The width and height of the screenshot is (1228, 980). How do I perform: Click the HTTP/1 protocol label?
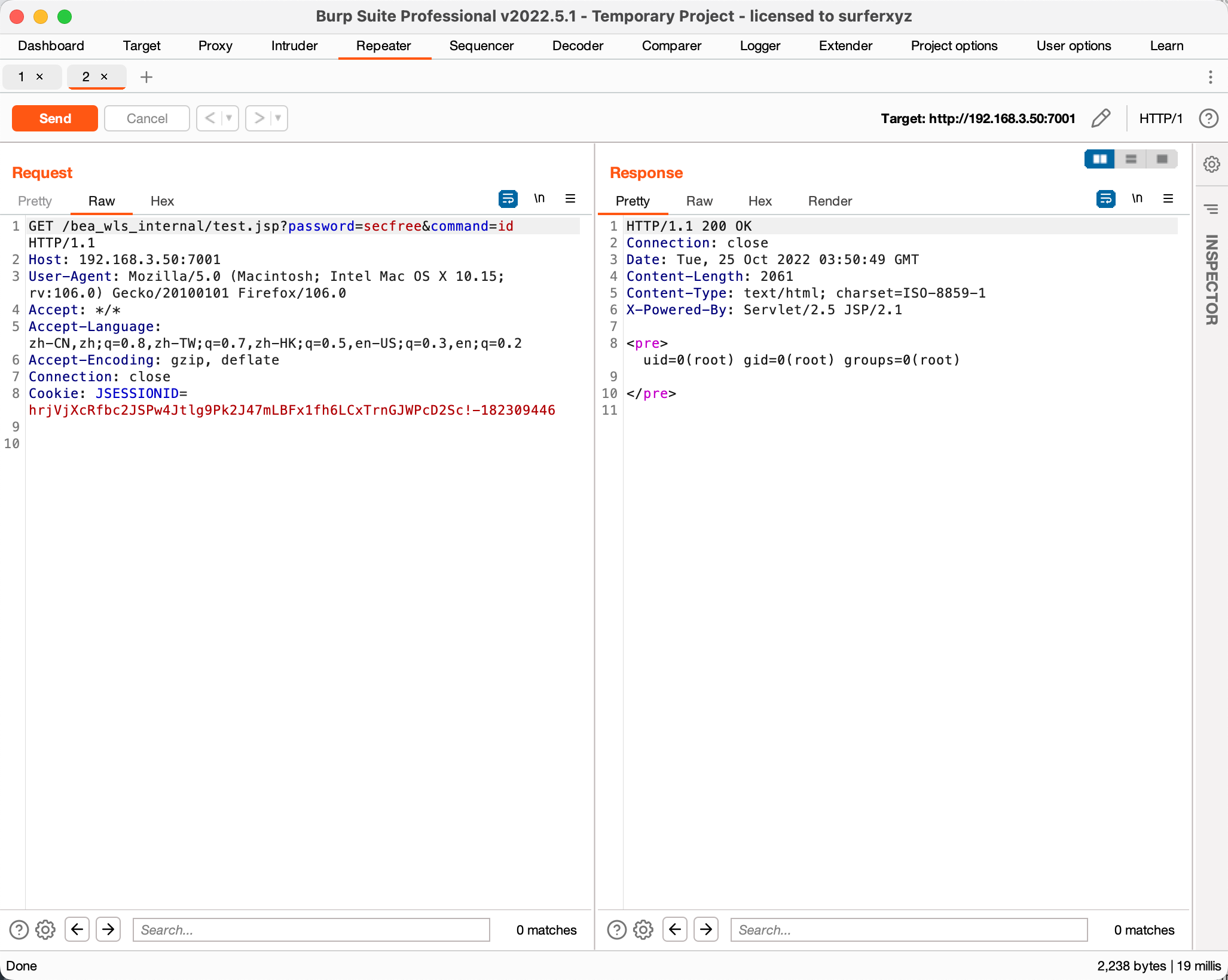(x=1160, y=118)
